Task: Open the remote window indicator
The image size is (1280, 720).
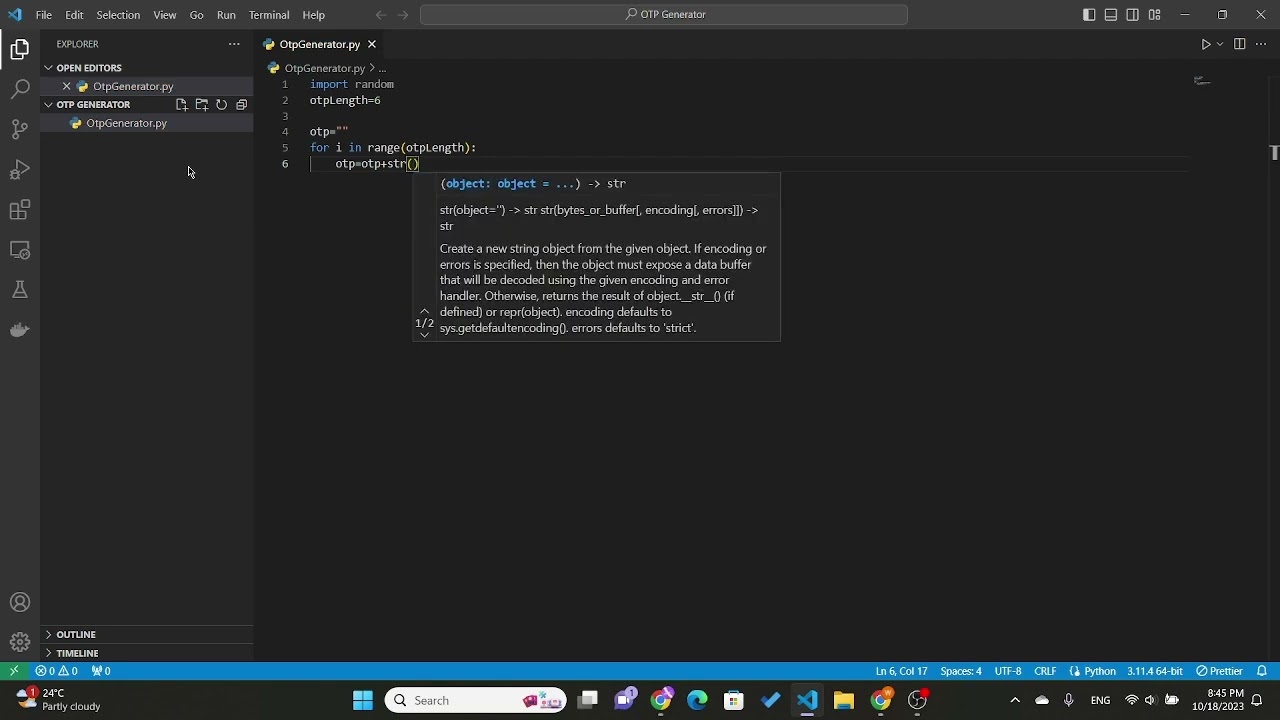Action: [x=14, y=671]
